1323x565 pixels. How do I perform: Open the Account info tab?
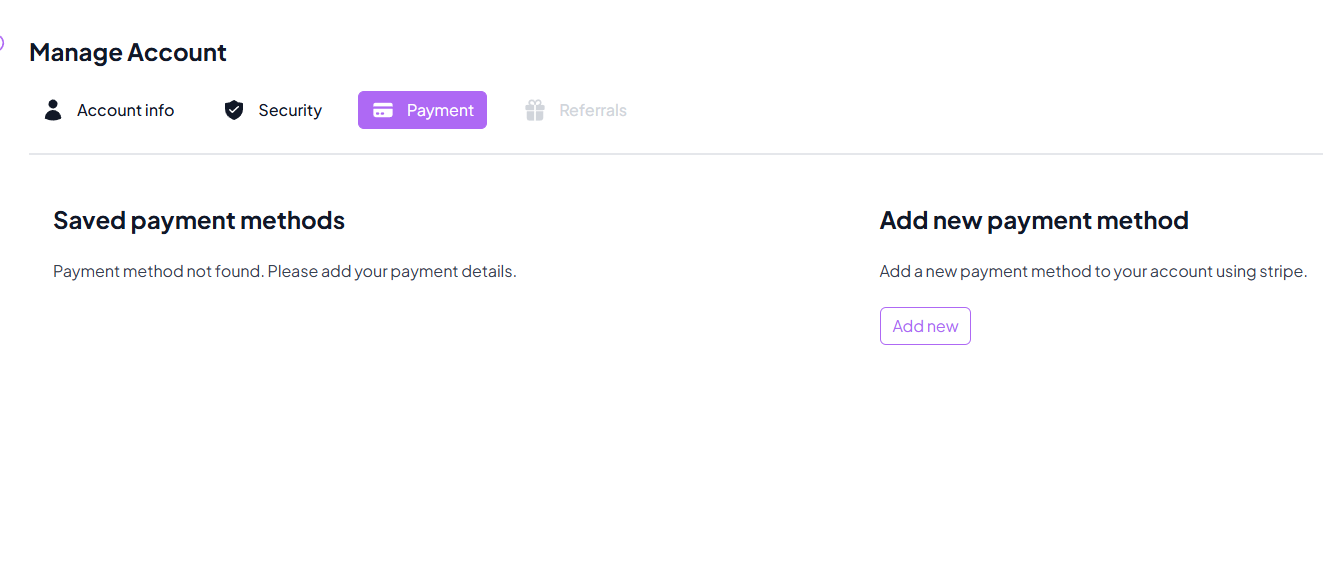(x=125, y=110)
